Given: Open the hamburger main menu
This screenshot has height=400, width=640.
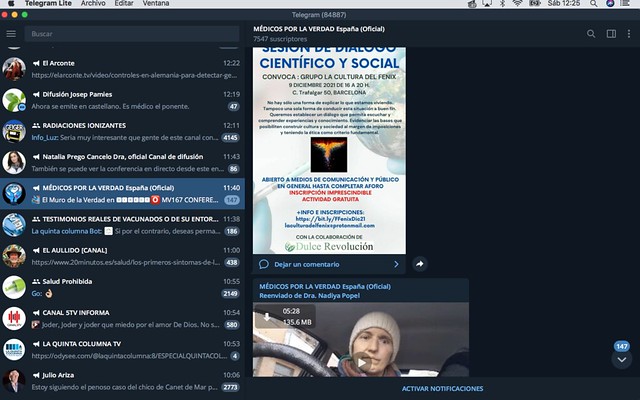Looking at the screenshot, I should coord(11,34).
